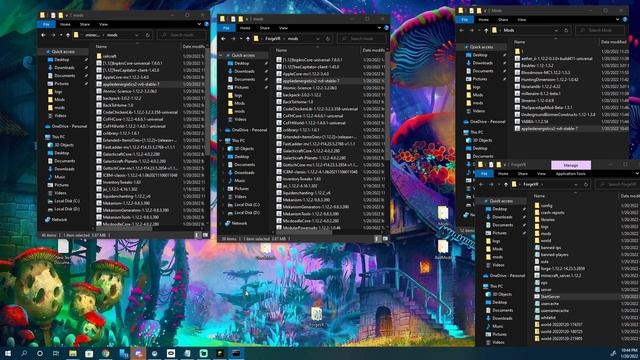Viewport: 640px width, 360px height.
Task: Go back in the ForgeVR mods window
Action: click(x=223, y=39)
